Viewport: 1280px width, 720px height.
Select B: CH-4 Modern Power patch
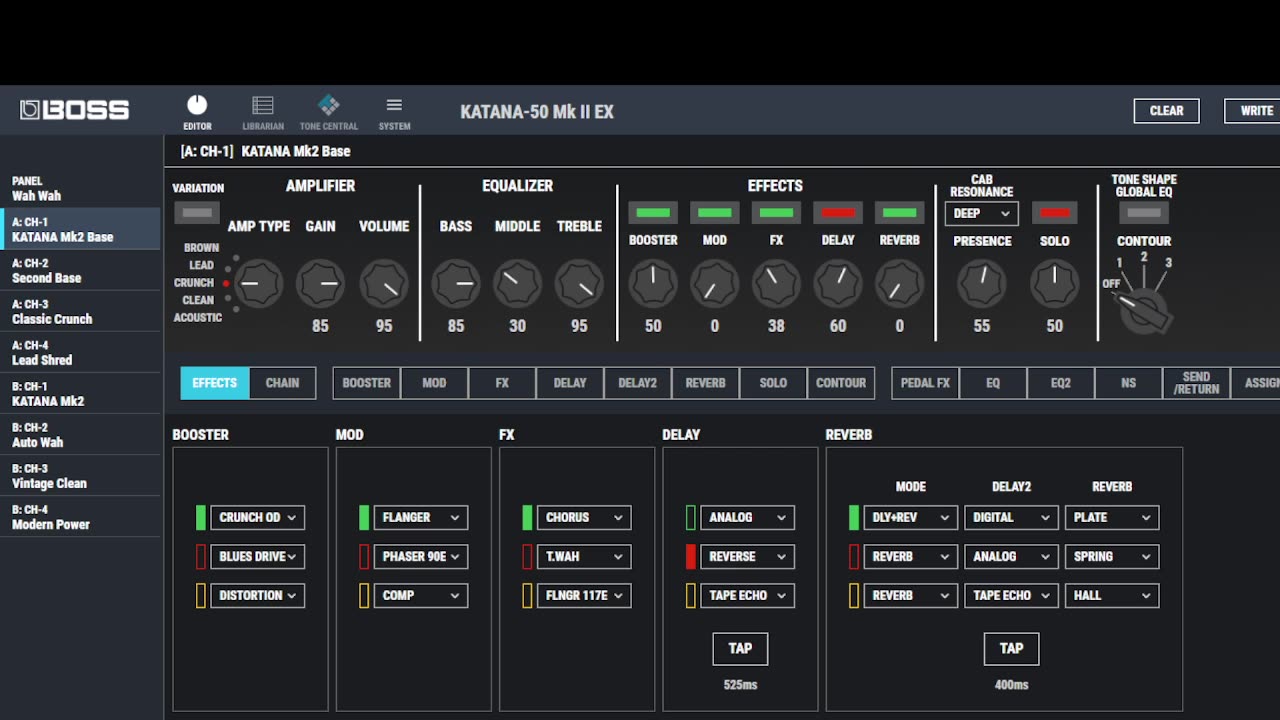(80, 516)
